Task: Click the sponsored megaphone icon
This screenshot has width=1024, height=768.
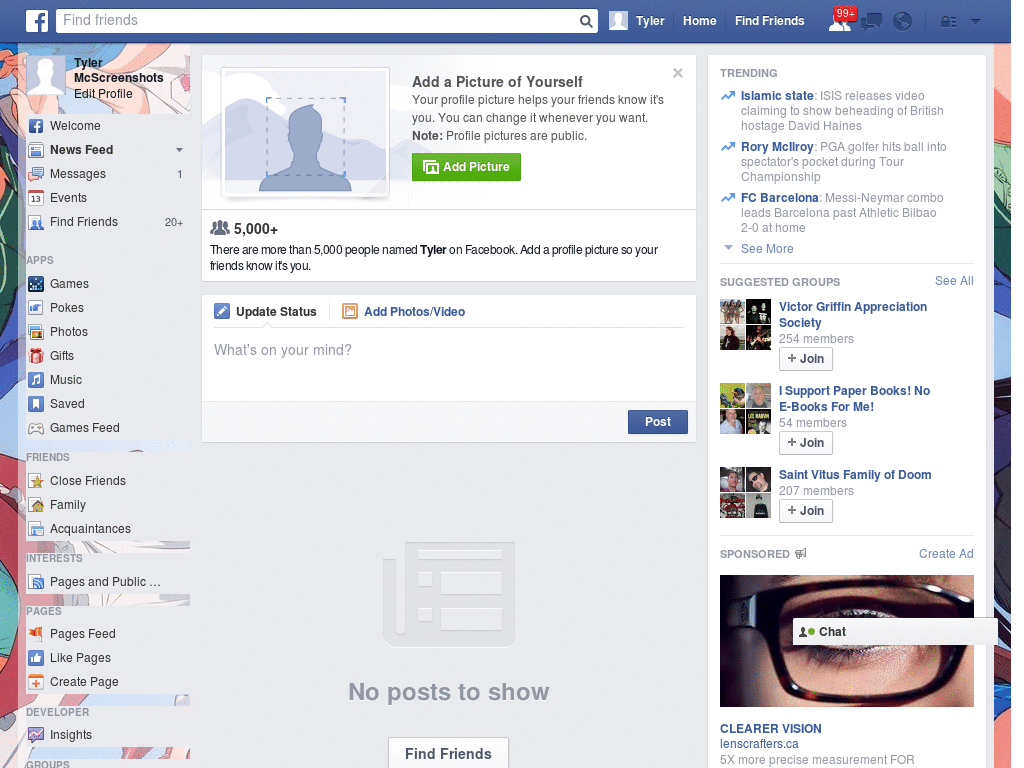Action: pyautogui.click(x=801, y=554)
